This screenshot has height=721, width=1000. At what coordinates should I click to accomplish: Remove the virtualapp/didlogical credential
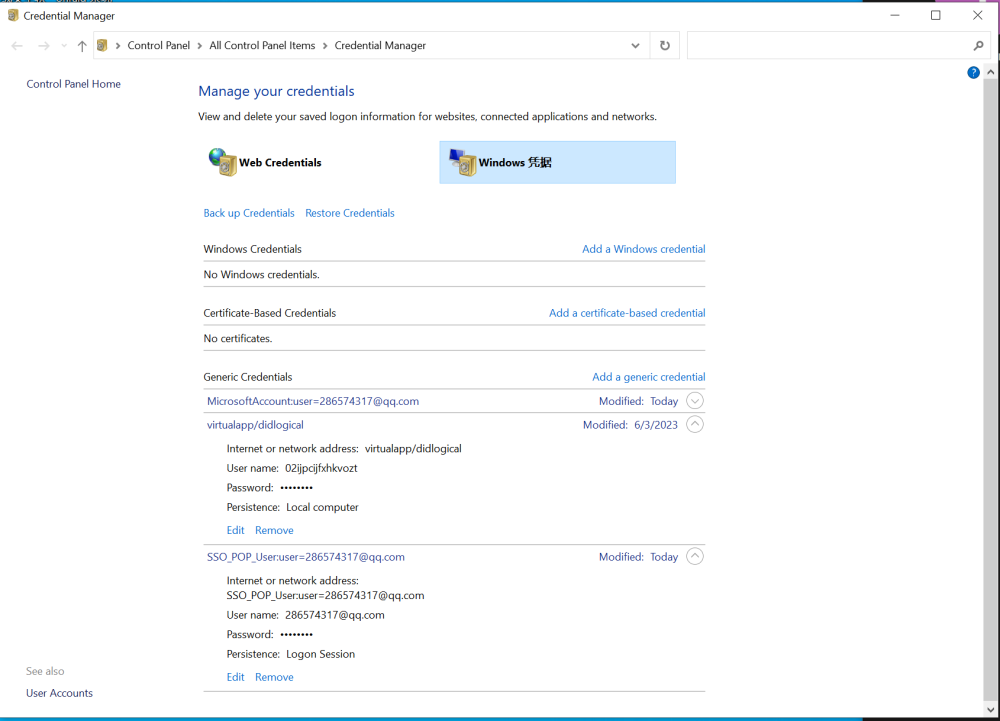click(x=274, y=530)
